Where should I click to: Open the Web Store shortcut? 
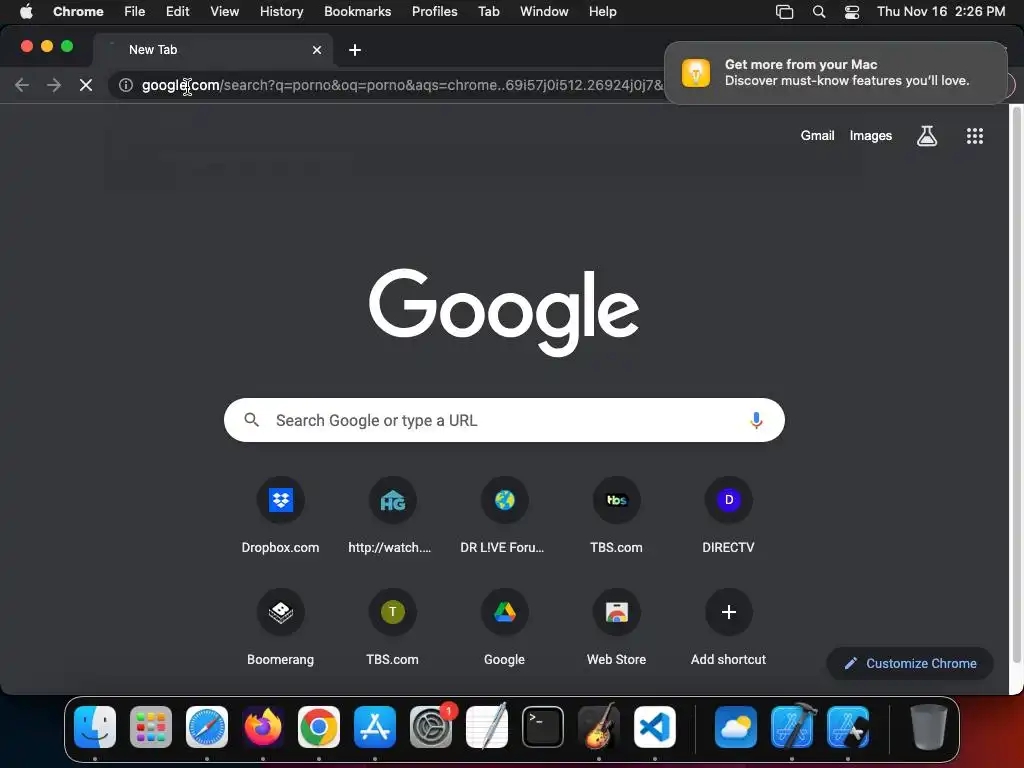(616, 612)
